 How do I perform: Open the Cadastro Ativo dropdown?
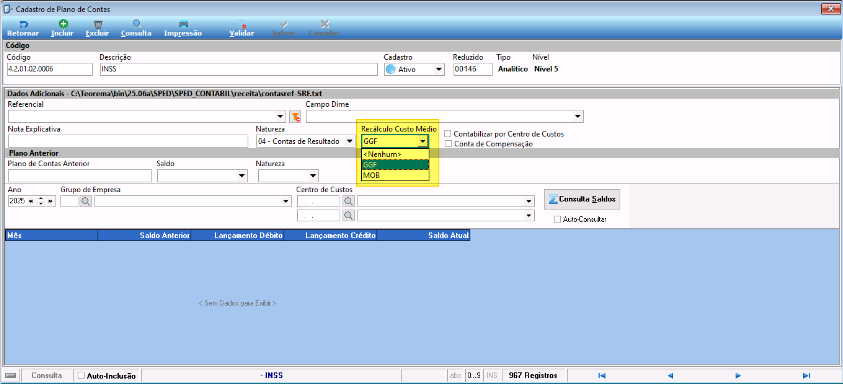coord(439,69)
